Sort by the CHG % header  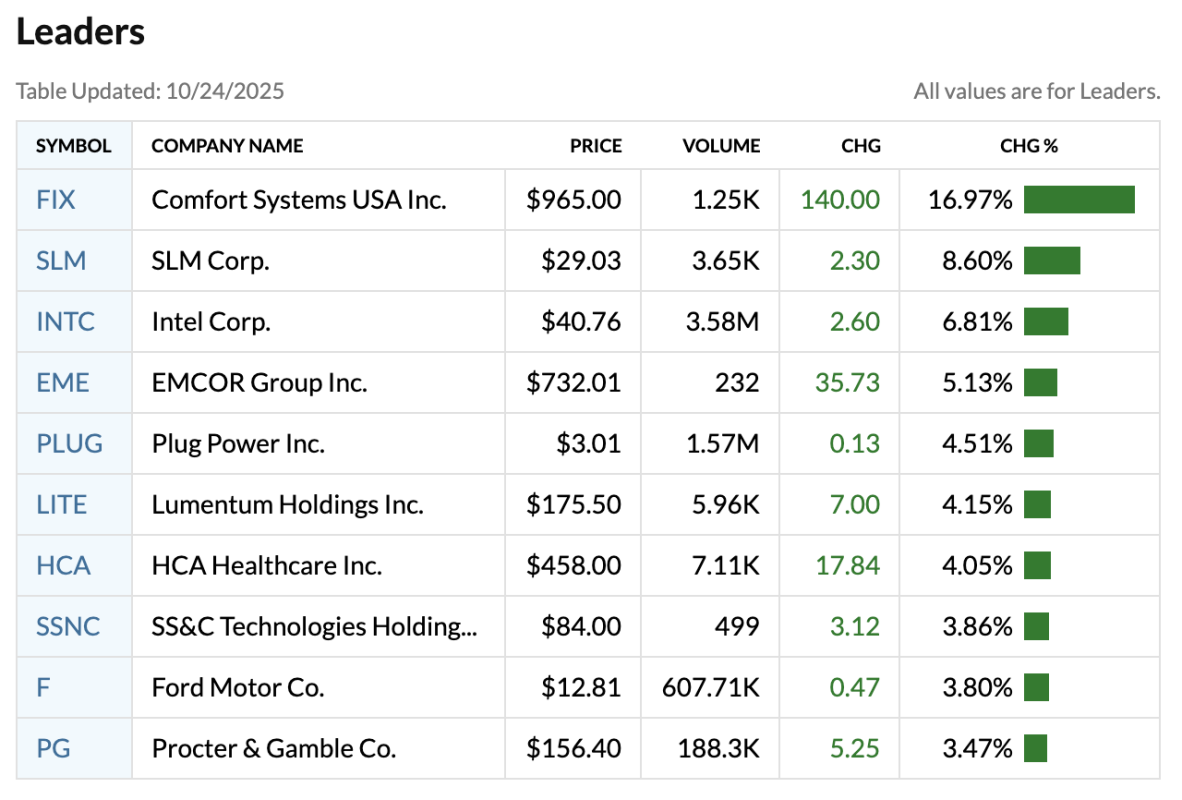point(1029,146)
